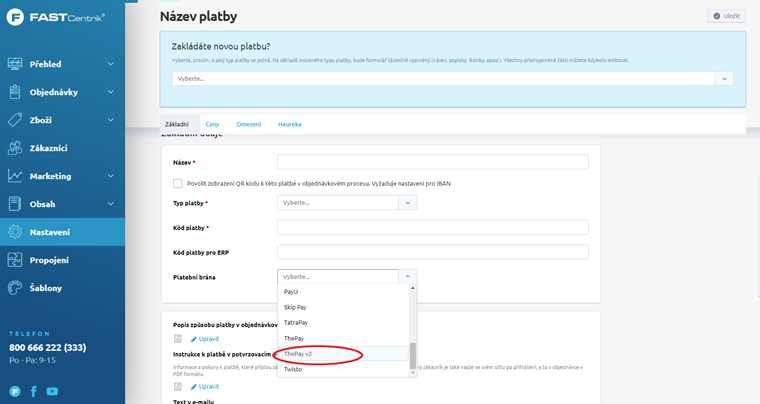This screenshot has width=760, height=404.
Task: Click the Přehled monitor icon
Action: pos(15,64)
